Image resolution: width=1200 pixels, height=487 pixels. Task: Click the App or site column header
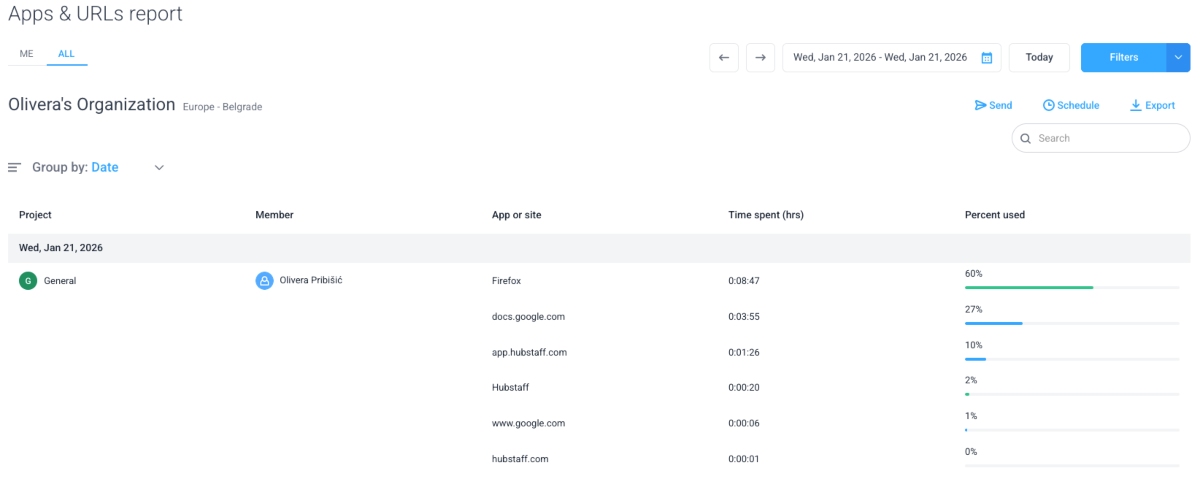(517, 215)
